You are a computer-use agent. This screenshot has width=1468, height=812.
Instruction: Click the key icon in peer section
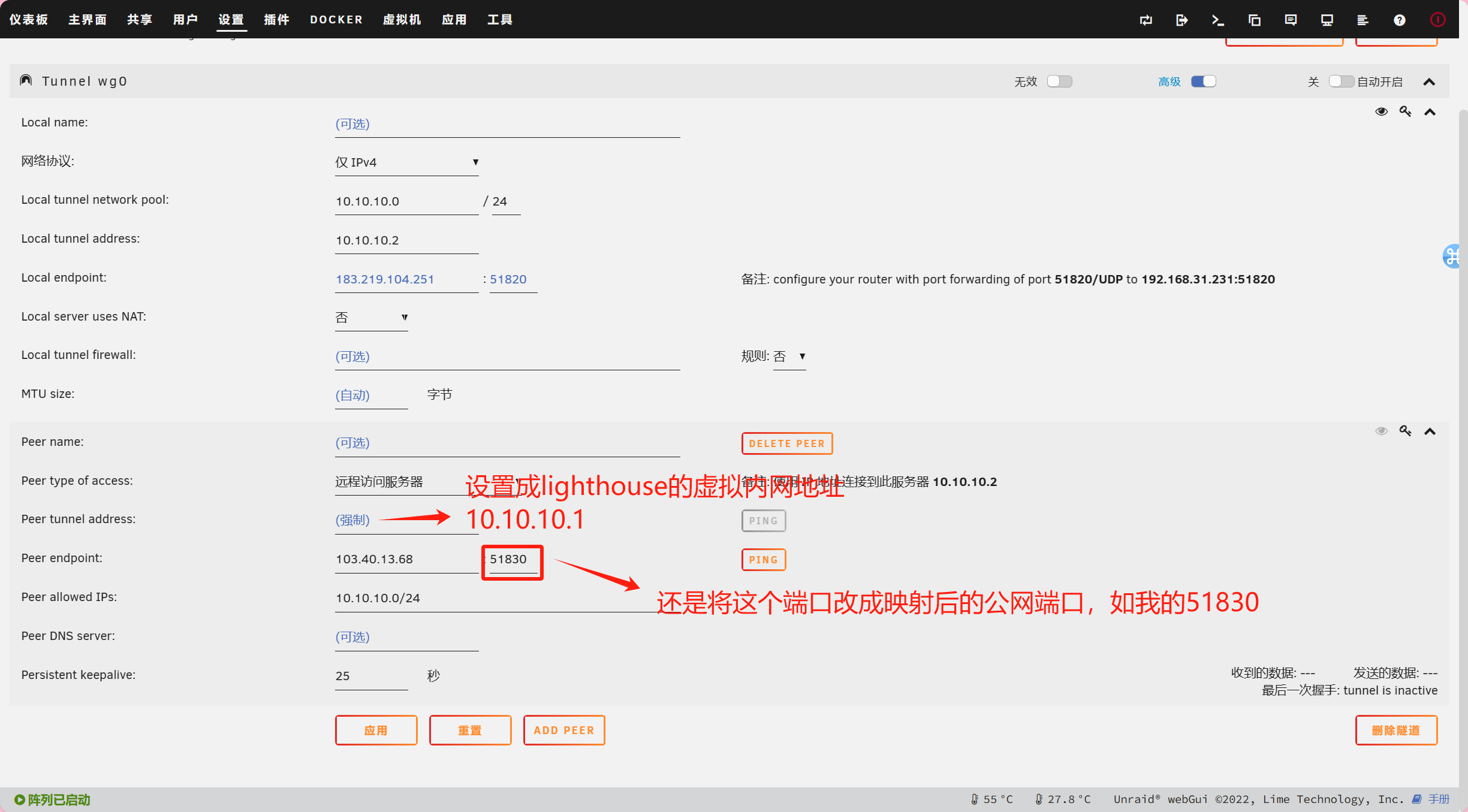coord(1405,431)
